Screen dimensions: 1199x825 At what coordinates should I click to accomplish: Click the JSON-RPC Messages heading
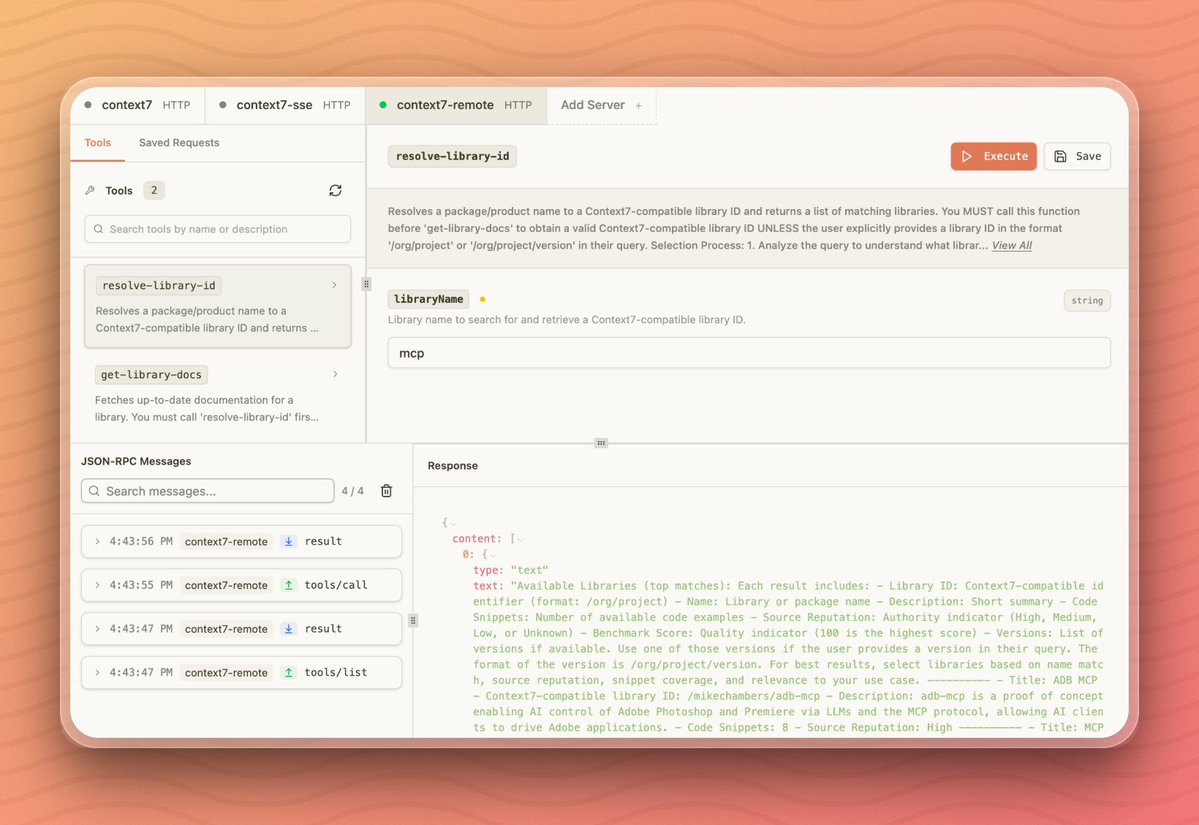tap(136, 461)
